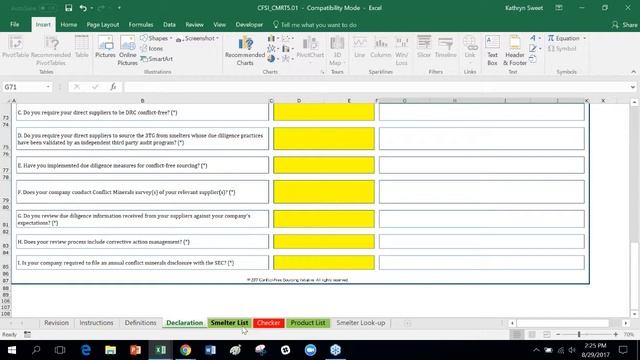Viewport: 640px width, 360px height.
Task: Open Customize Quick Access Toolbar dropdown
Action: coord(119,8)
